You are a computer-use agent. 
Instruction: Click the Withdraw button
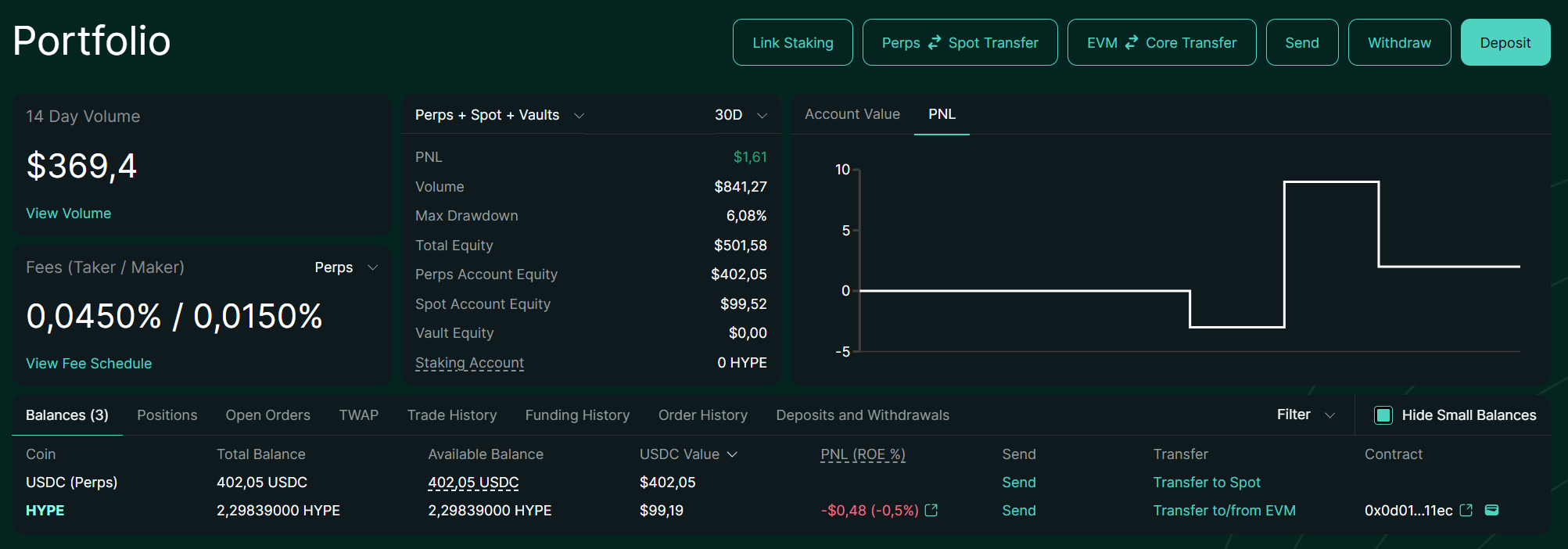coord(1399,42)
